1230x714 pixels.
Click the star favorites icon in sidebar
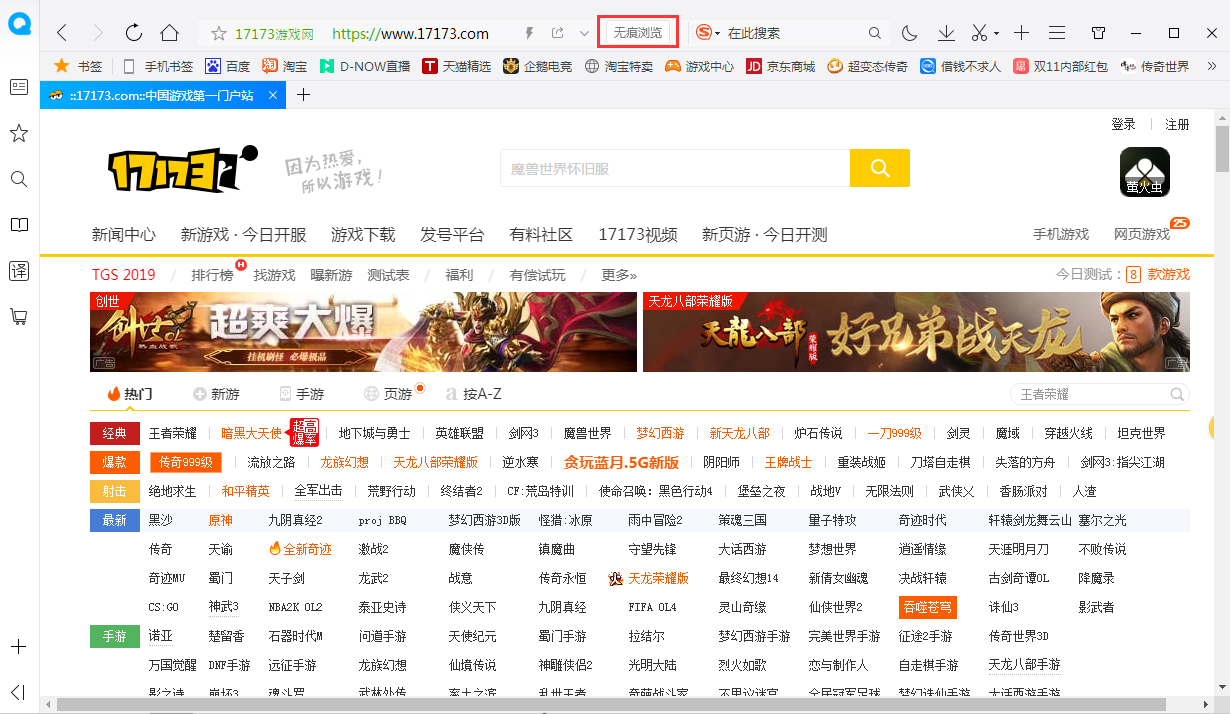click(x=18, y=133)
